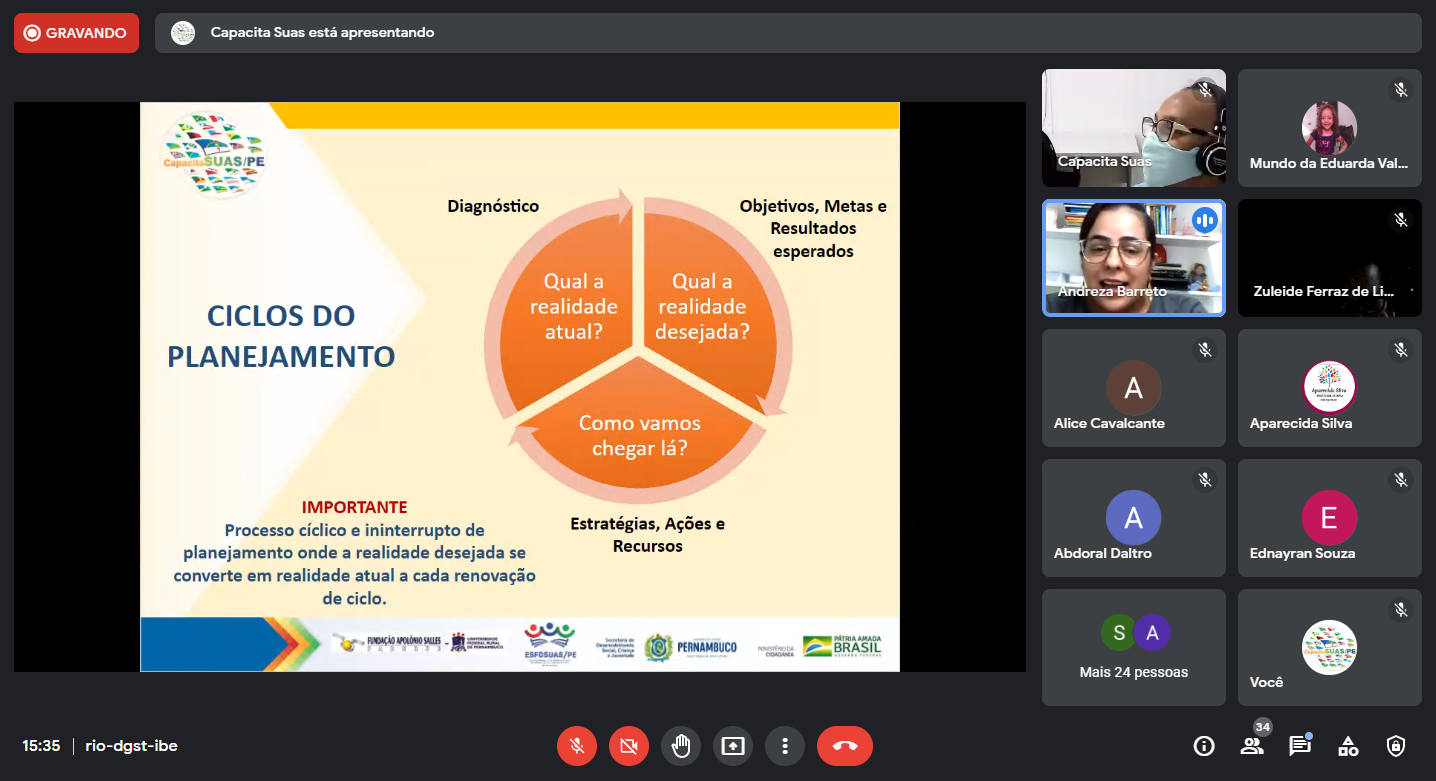Viewport: 1436px width, 781px height.
Task: Click the meeting code rio-dgst-ibe
Action: 132,746
